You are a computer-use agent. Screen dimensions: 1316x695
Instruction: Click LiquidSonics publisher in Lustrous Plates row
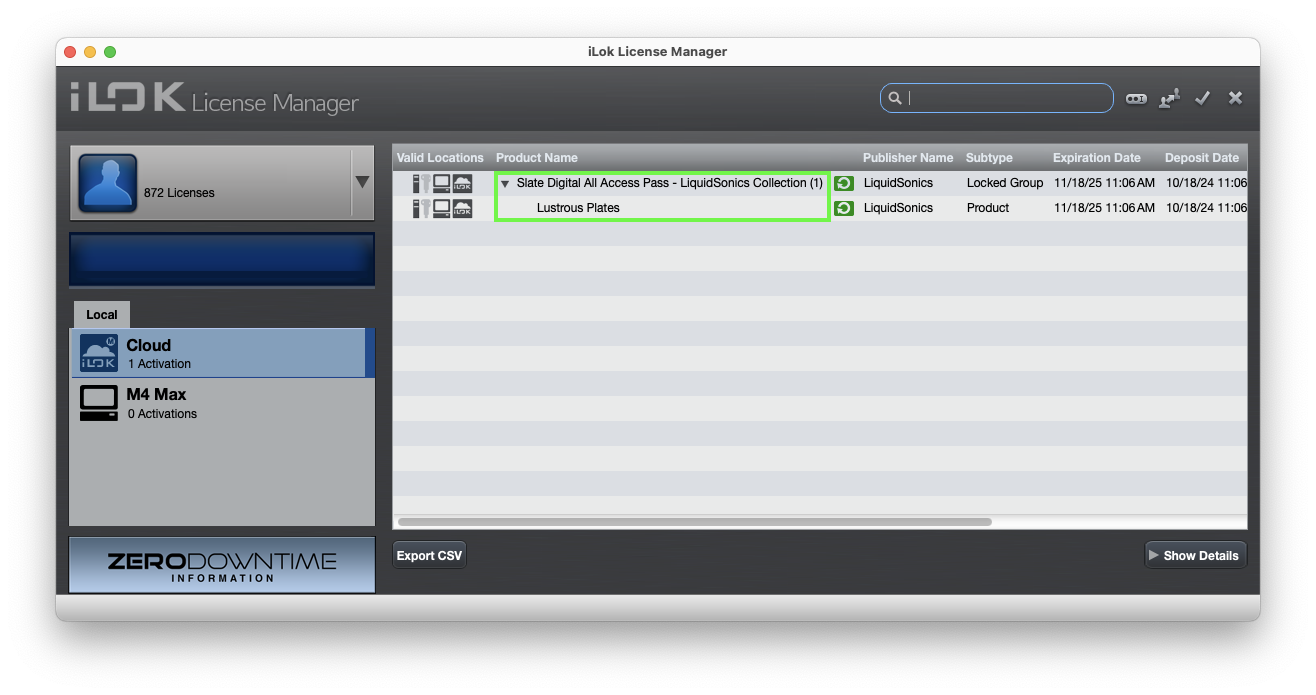pyautogui.click(x=898, y=208)
